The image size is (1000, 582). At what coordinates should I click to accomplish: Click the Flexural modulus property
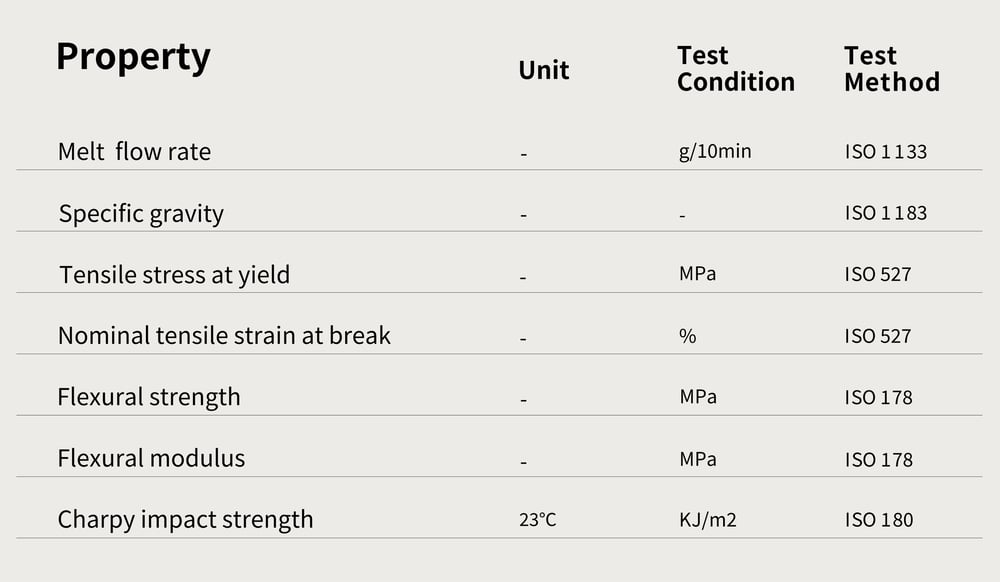click(151, 458)
